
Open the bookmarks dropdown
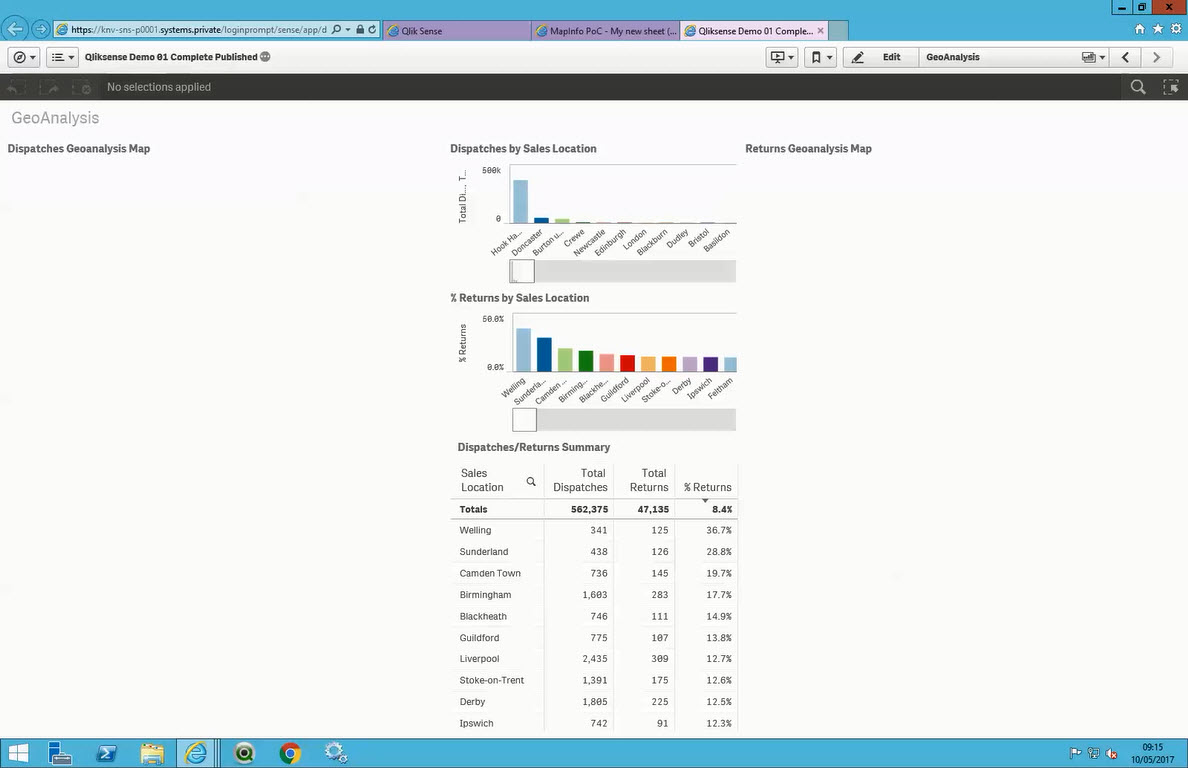coord(822,57)
